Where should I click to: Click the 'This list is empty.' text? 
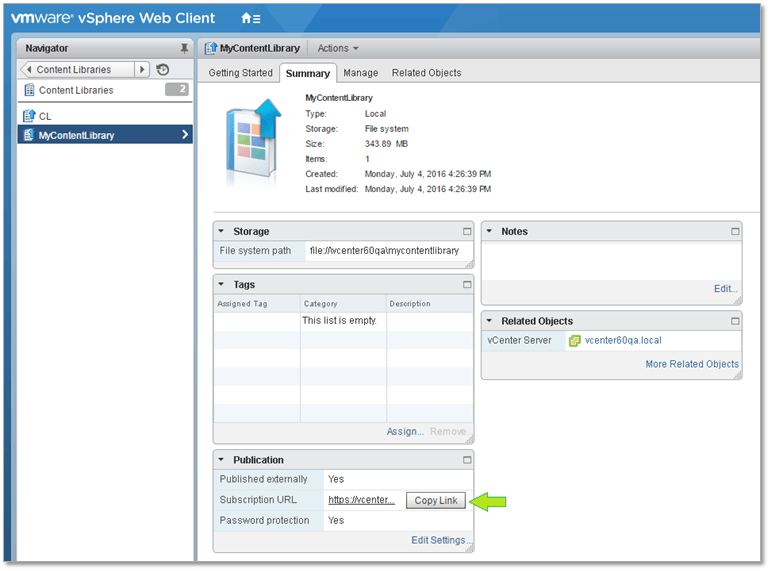(x=339, y=320)
